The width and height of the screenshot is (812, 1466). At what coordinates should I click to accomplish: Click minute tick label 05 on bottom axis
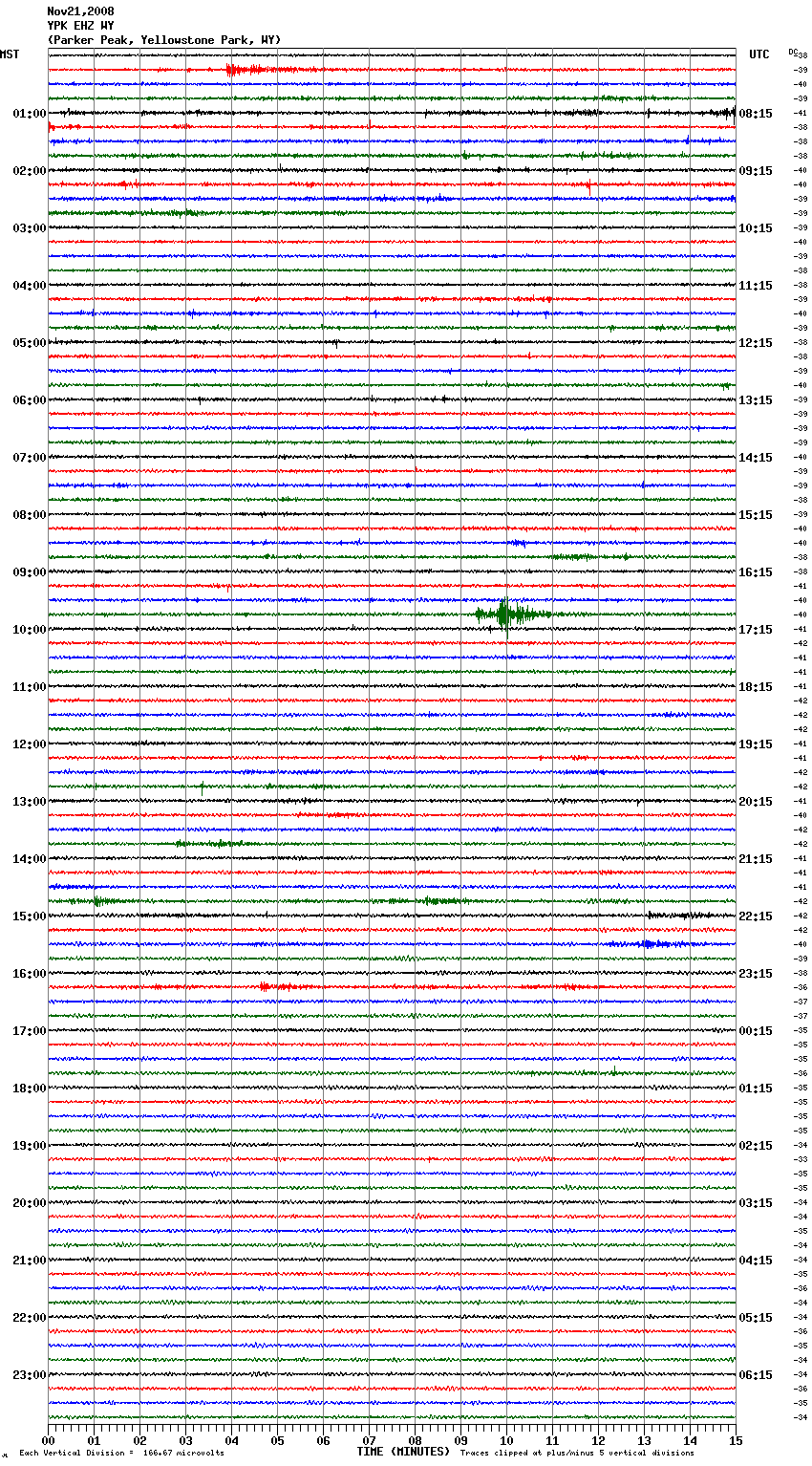click(277, 1440)
